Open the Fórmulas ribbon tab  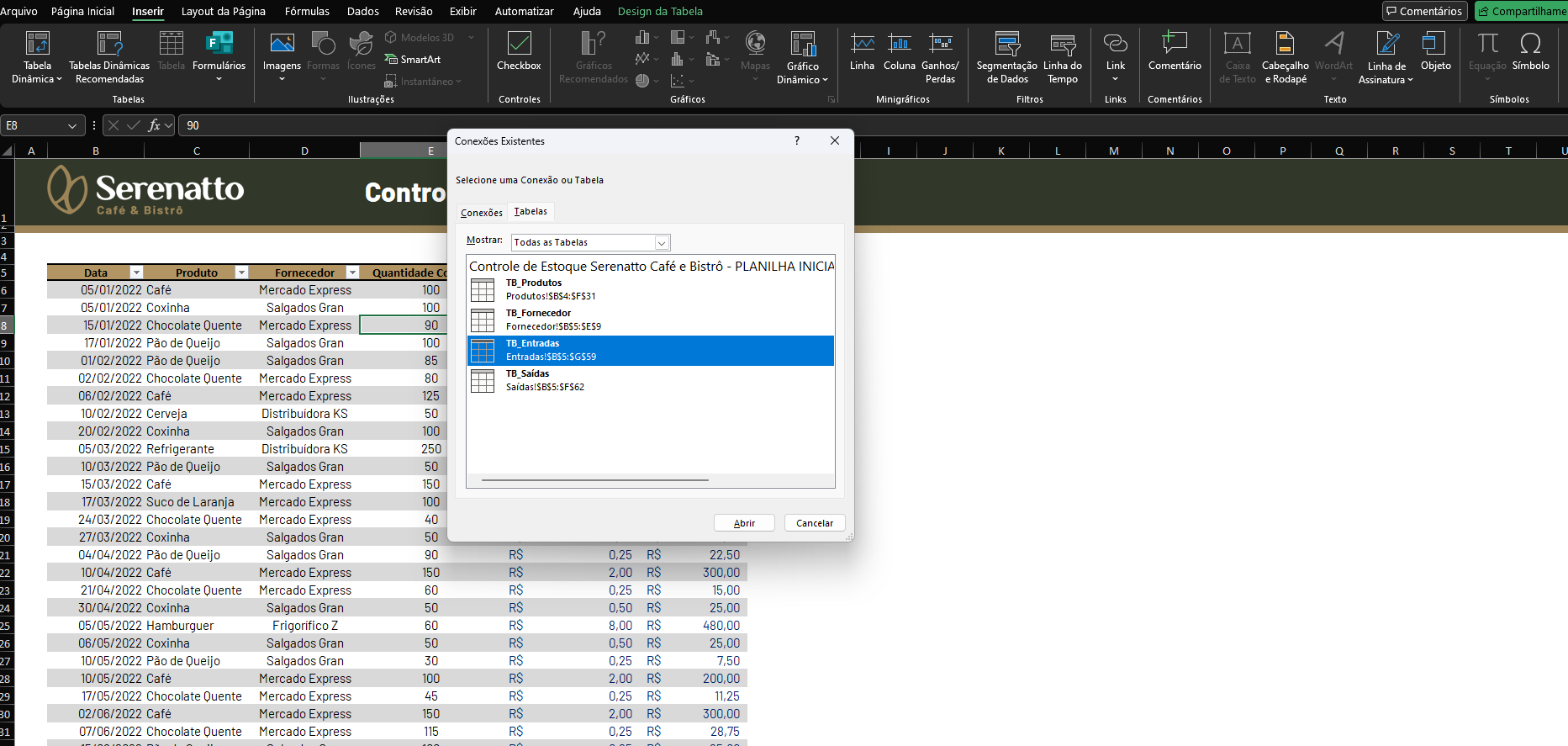coord(307,11)
